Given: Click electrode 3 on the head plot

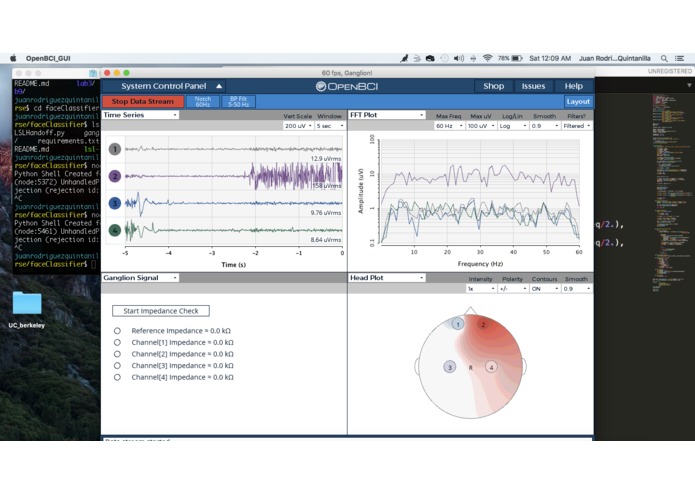Looking at the screenshot, I should pyautogui.click(x=449, y=367).
